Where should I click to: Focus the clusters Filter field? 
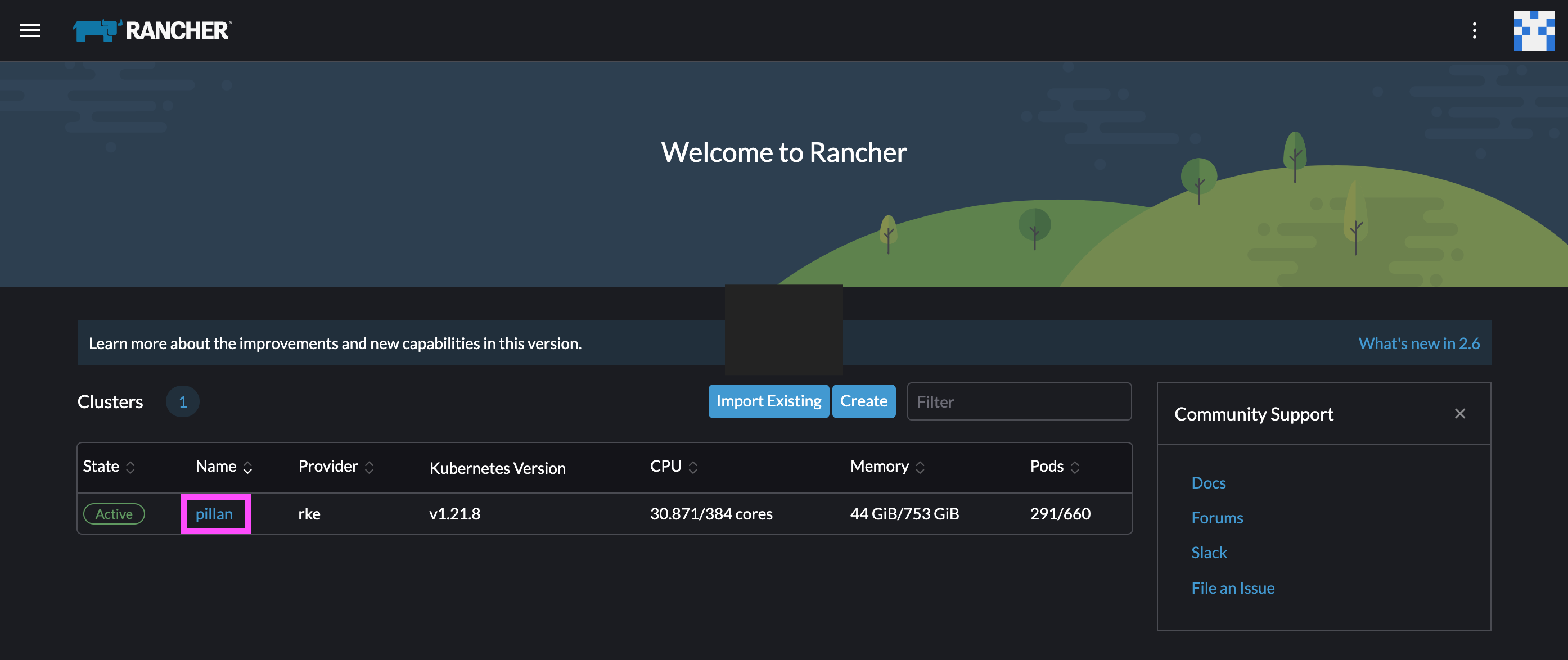(x=1019, y=401)
